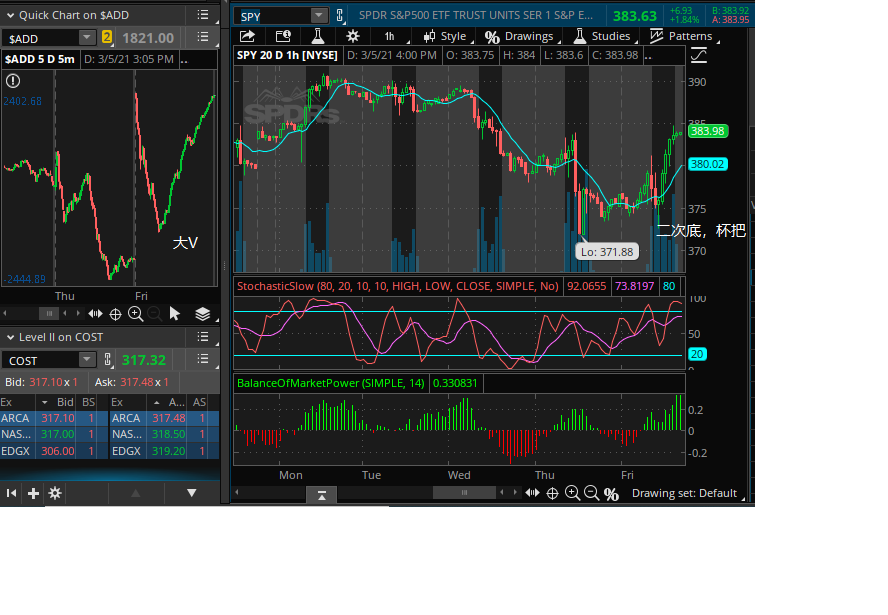Open the Studies menu
Screen dimensions: 888x615
602,36
